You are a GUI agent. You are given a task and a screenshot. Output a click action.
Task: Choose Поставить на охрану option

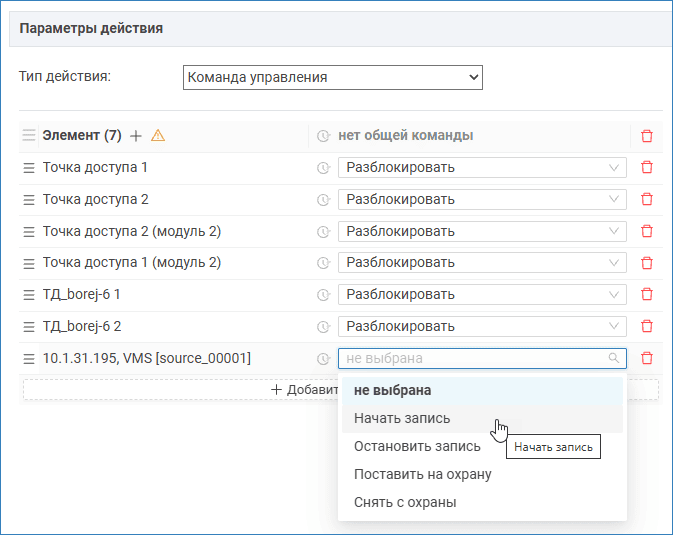click(x=482, y=474)
